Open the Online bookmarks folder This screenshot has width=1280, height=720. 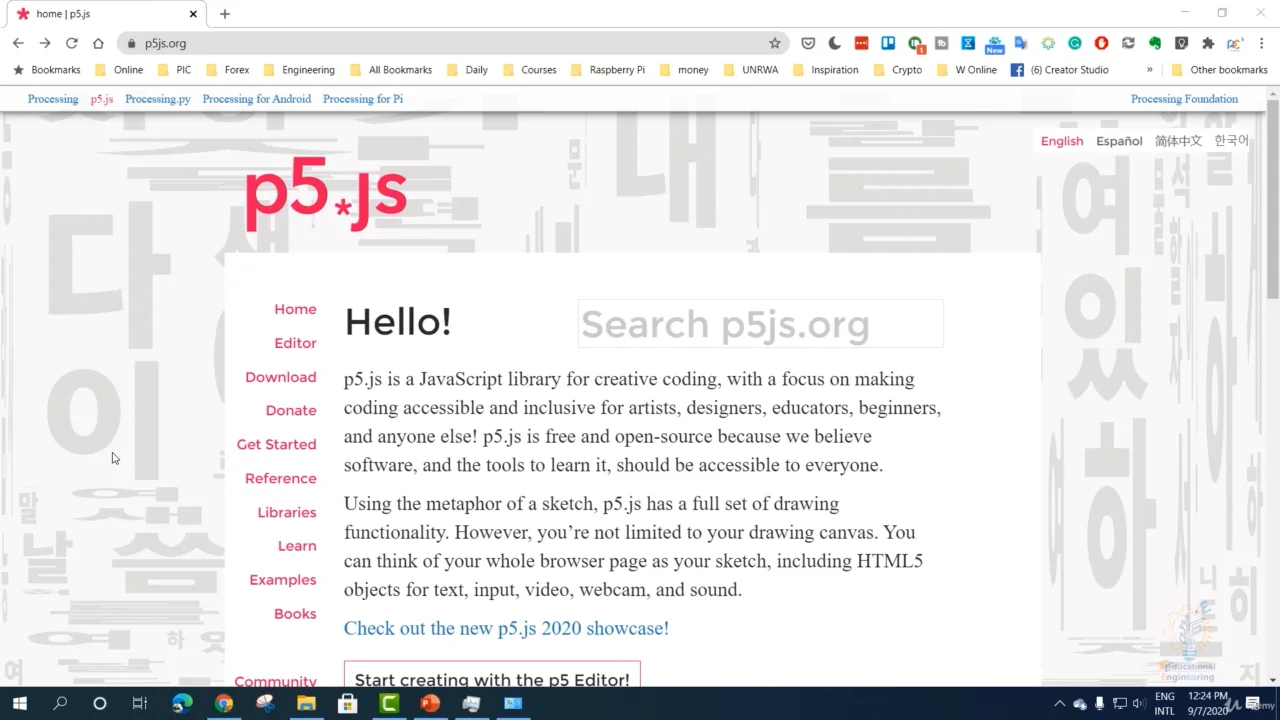point(119,70)
